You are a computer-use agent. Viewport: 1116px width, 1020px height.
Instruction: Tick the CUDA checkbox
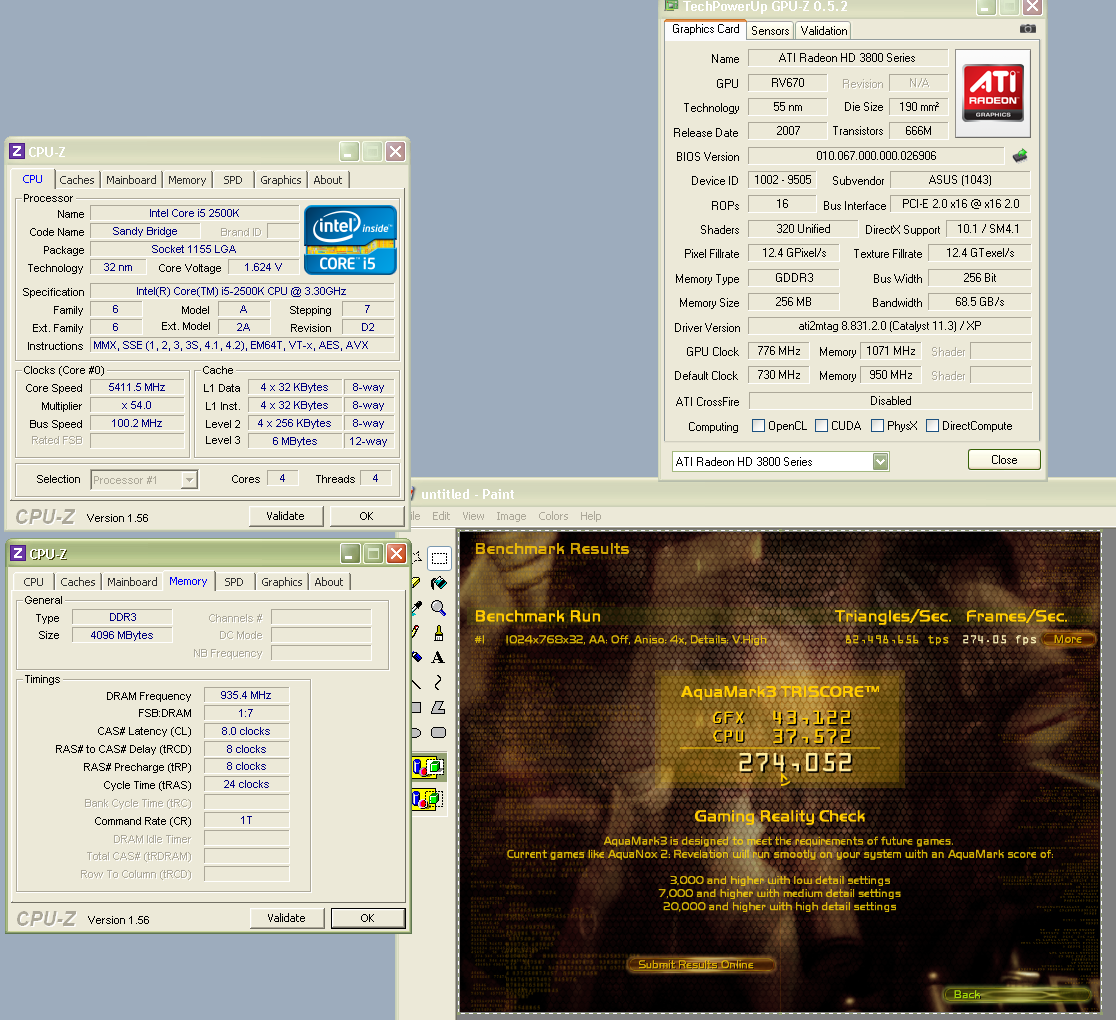coord(821,426)
